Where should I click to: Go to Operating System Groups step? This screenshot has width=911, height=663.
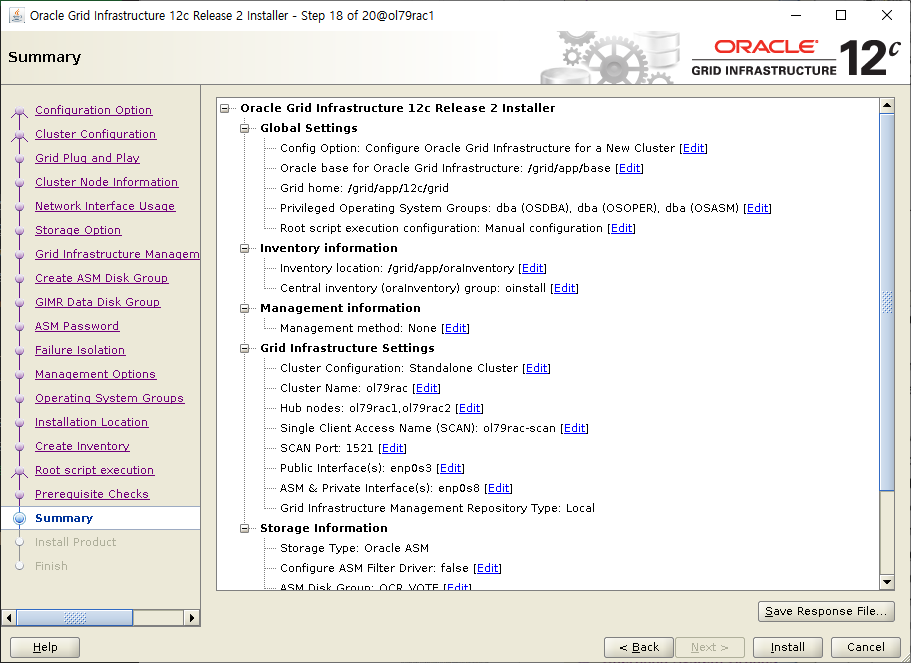tap(109, 398)
